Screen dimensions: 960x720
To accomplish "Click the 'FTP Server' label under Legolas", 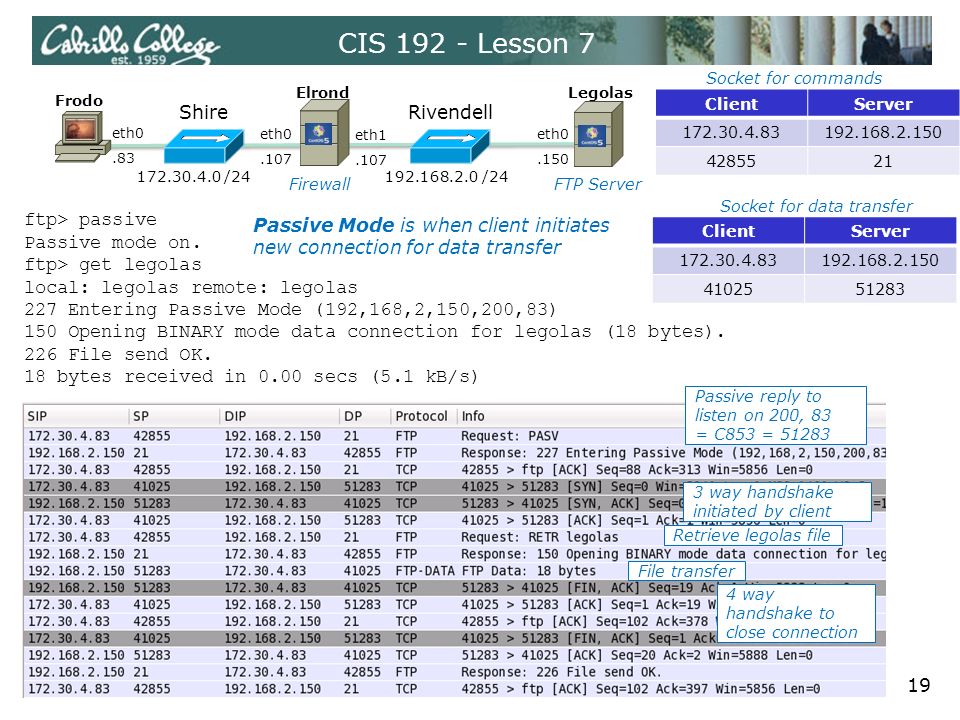I will (x=598, y=184).
